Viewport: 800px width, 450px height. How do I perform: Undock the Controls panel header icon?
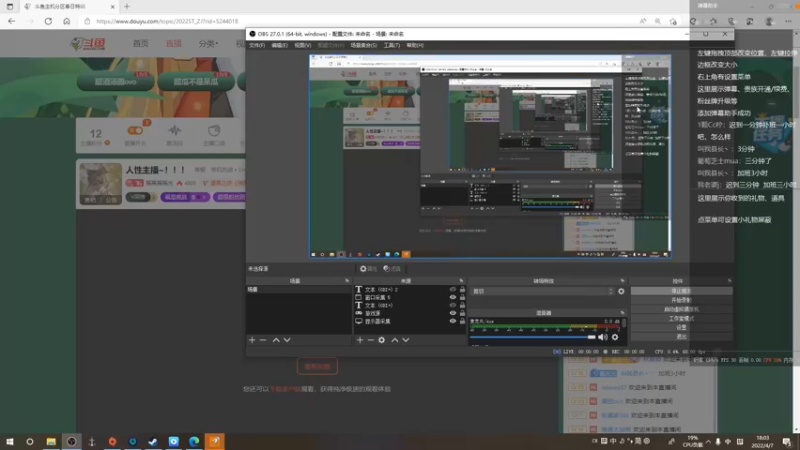(729, 281)
